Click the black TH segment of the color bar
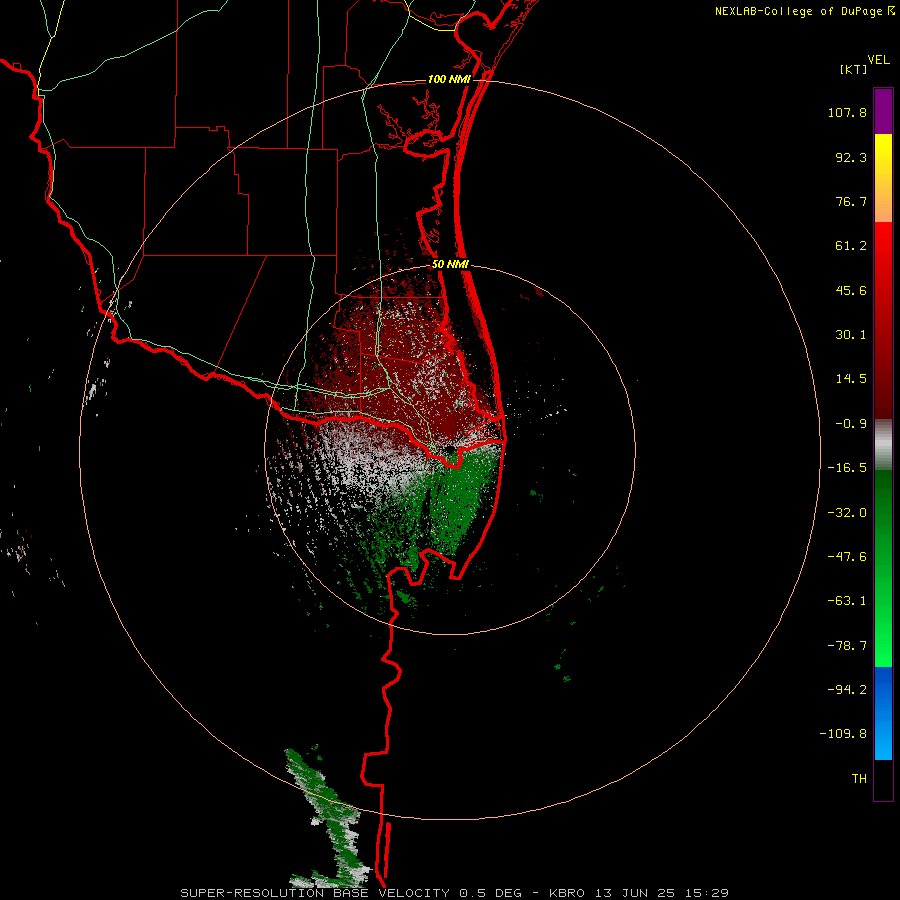 tap(883, 780)
